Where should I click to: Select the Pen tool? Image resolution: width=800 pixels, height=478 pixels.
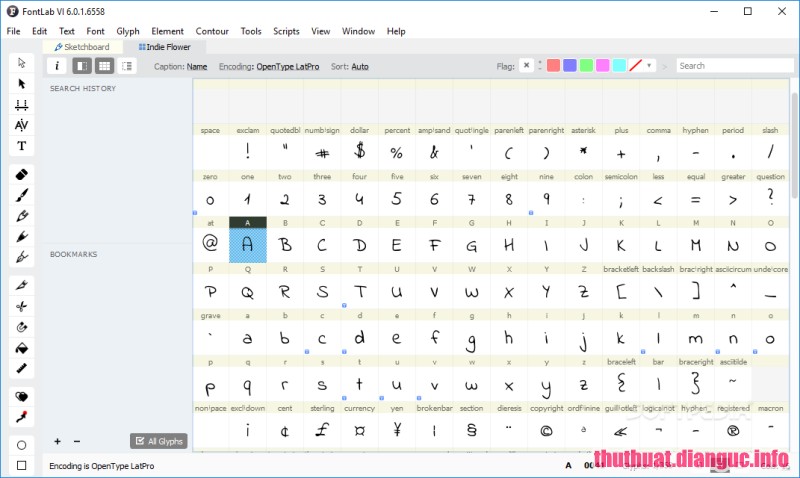click(x=21, y=257)
